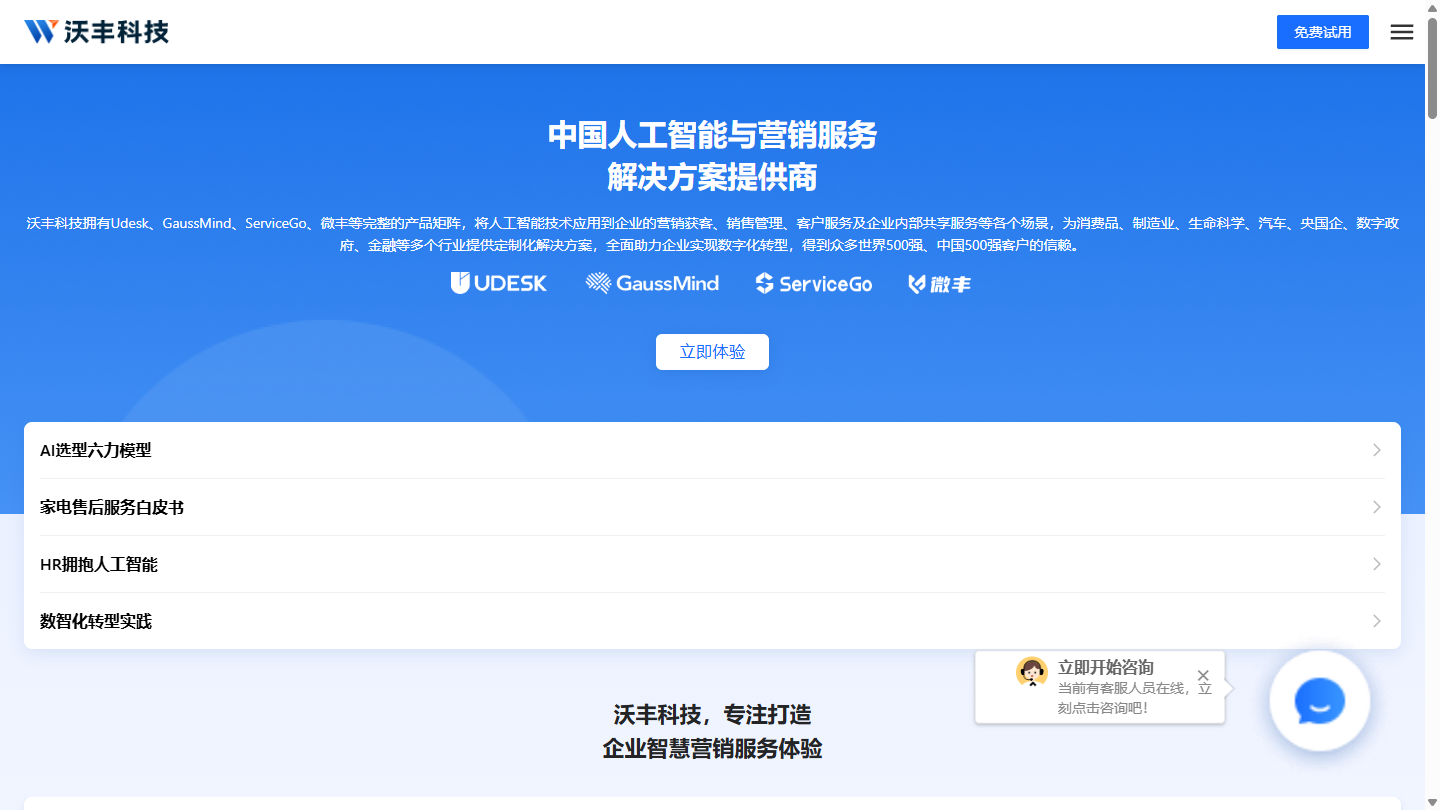Expand the 数智化转型实践 row chevron

click(x=1377, y=621)
